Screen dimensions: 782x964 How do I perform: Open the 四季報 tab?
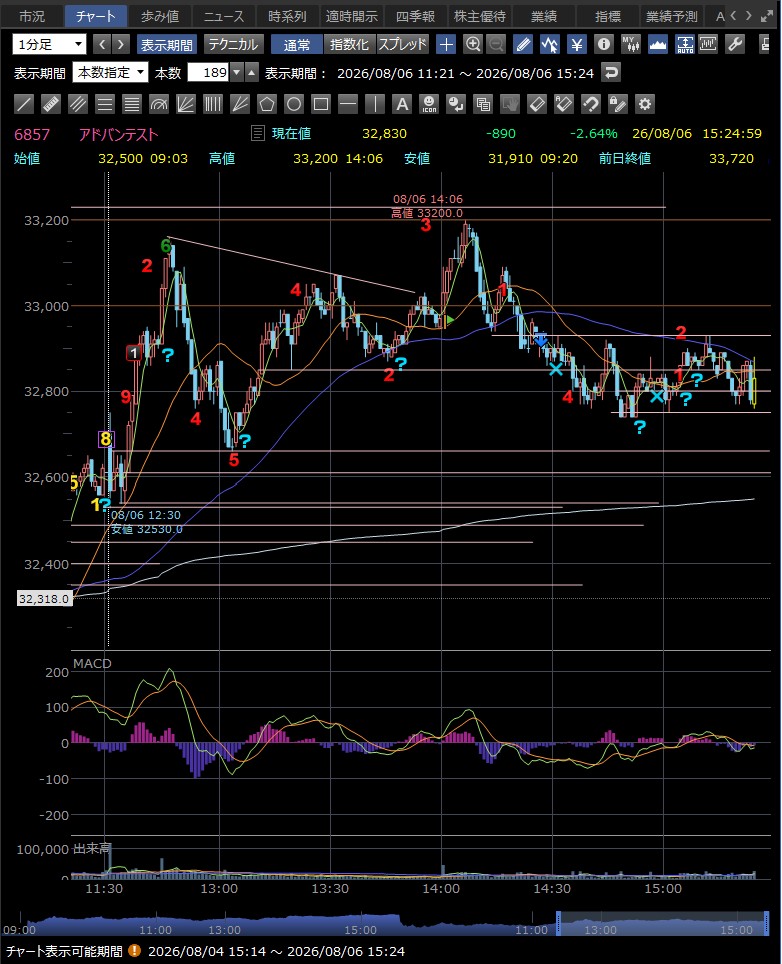[416, 16]
